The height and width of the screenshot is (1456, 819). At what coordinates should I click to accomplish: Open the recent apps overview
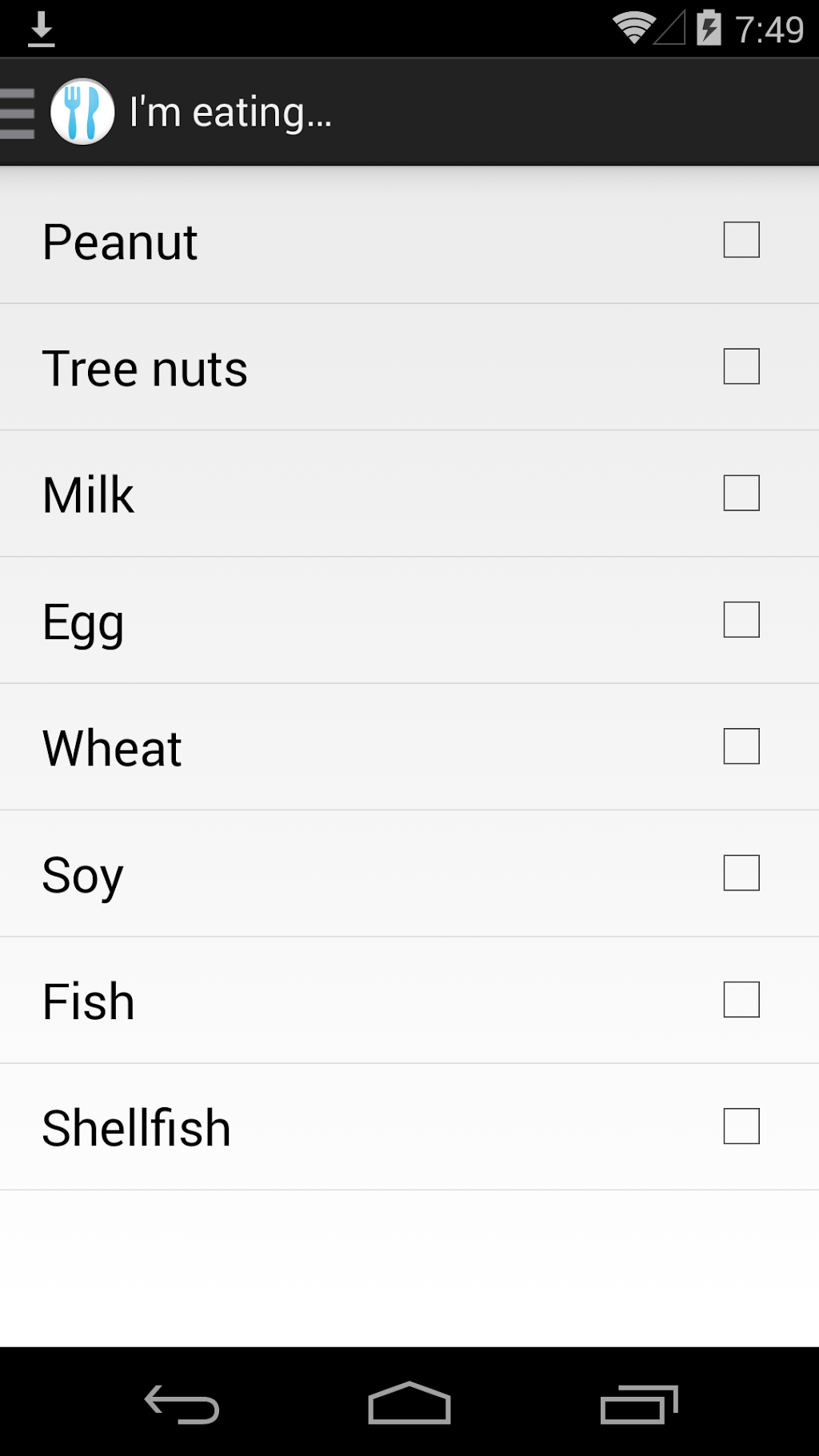[x=638, y=1403]
